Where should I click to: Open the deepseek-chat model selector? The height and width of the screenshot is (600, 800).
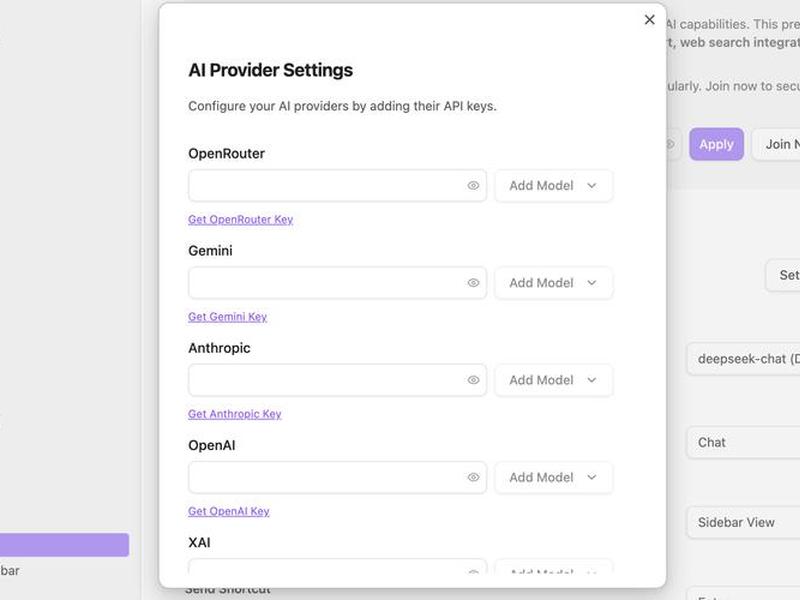click(743, 359)
